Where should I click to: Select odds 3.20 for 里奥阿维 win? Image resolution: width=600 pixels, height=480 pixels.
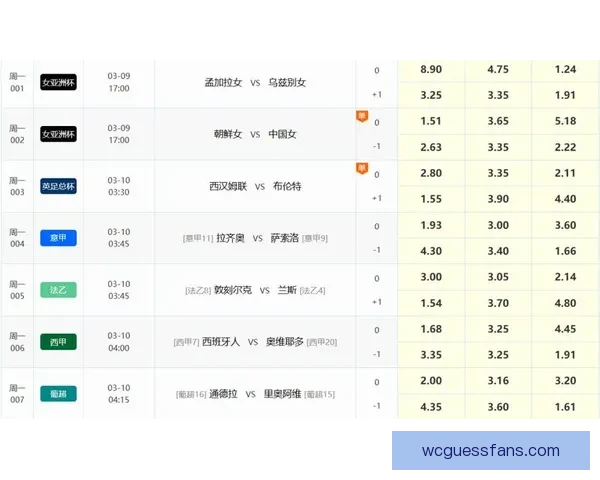coord(566,381)
